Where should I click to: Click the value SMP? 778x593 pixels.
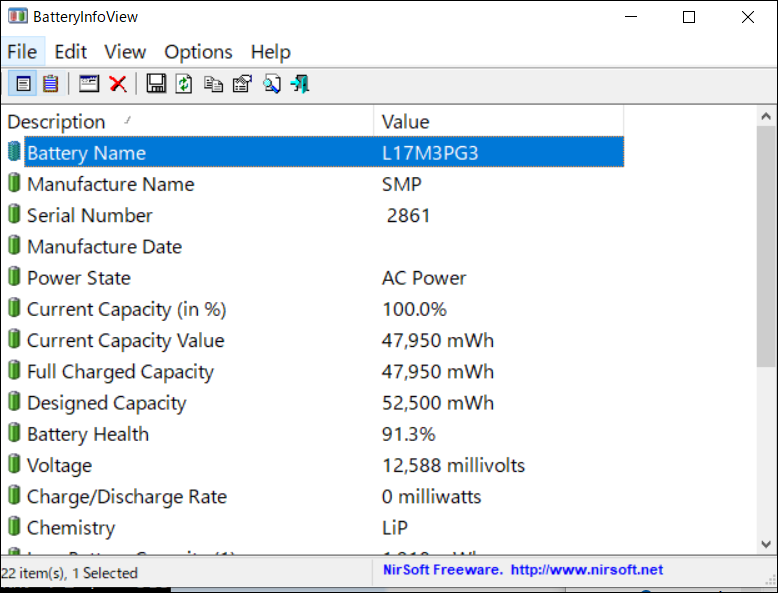click(x=401, y=184)
